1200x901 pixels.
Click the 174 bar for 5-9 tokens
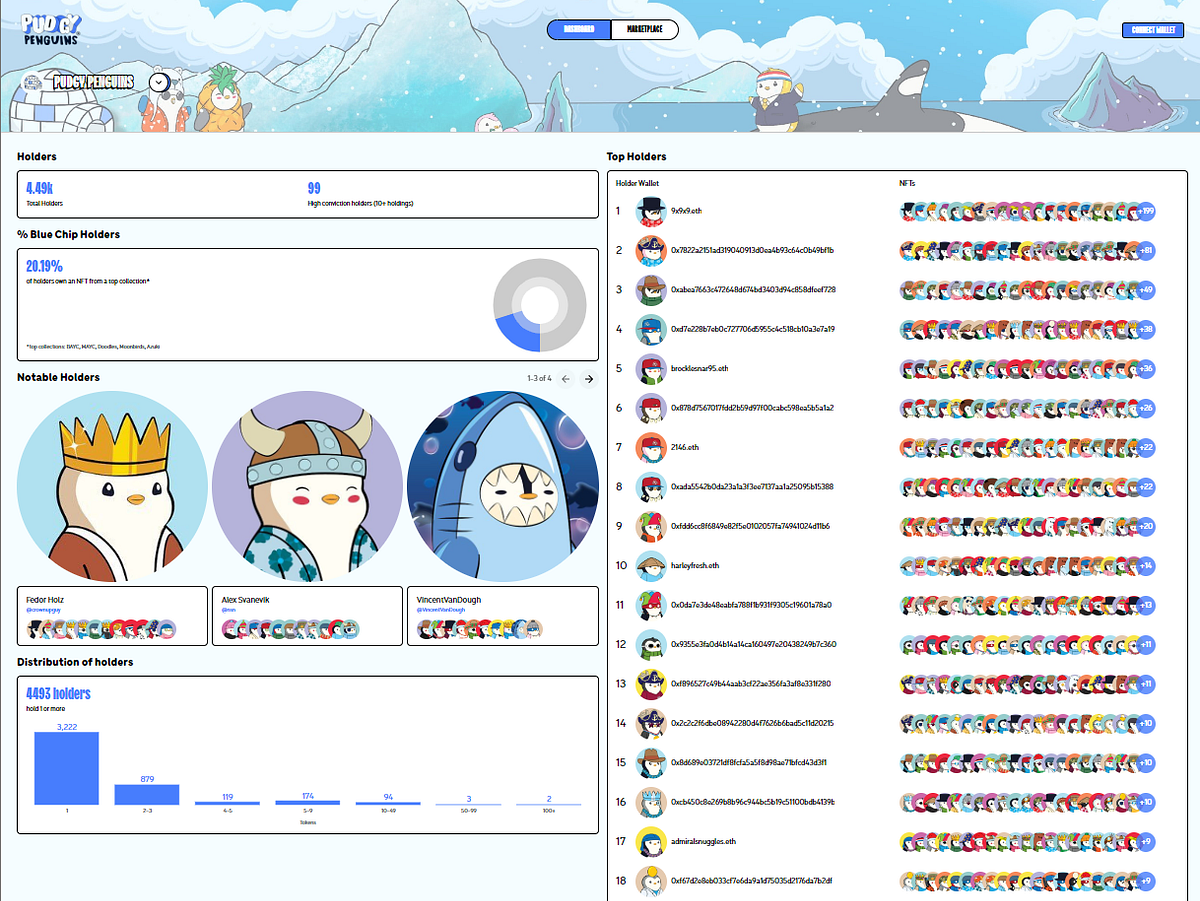coord(308,802)
